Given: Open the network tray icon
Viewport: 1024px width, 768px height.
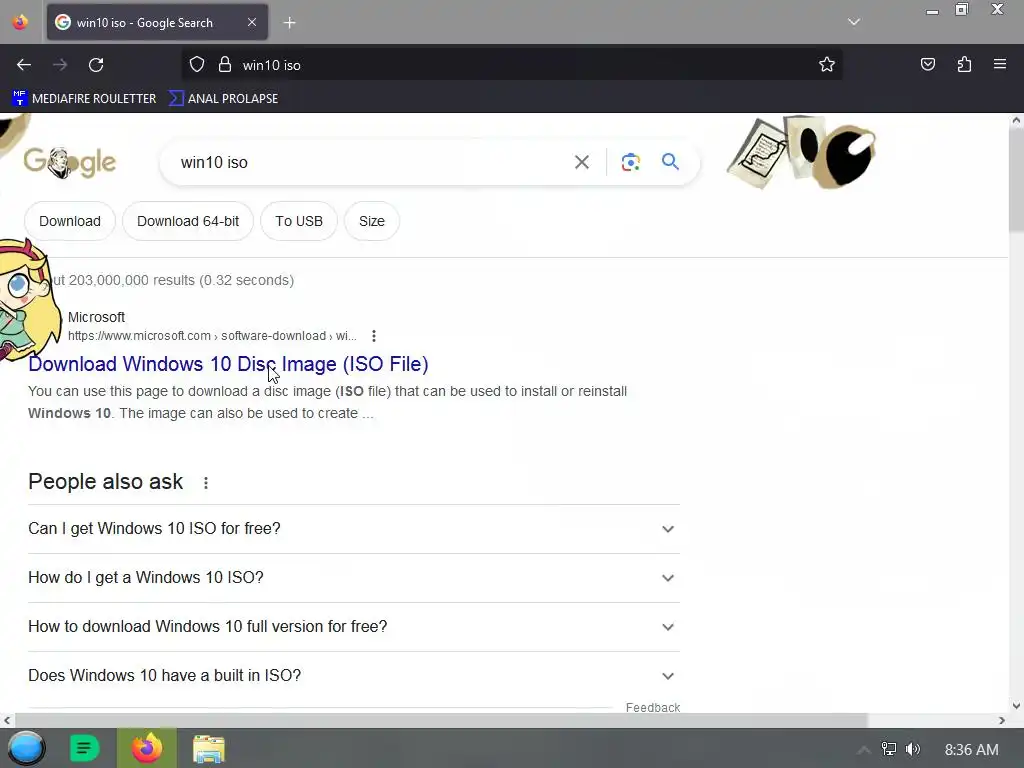Looking at the screenshot, I should click(x=888, y=748).
